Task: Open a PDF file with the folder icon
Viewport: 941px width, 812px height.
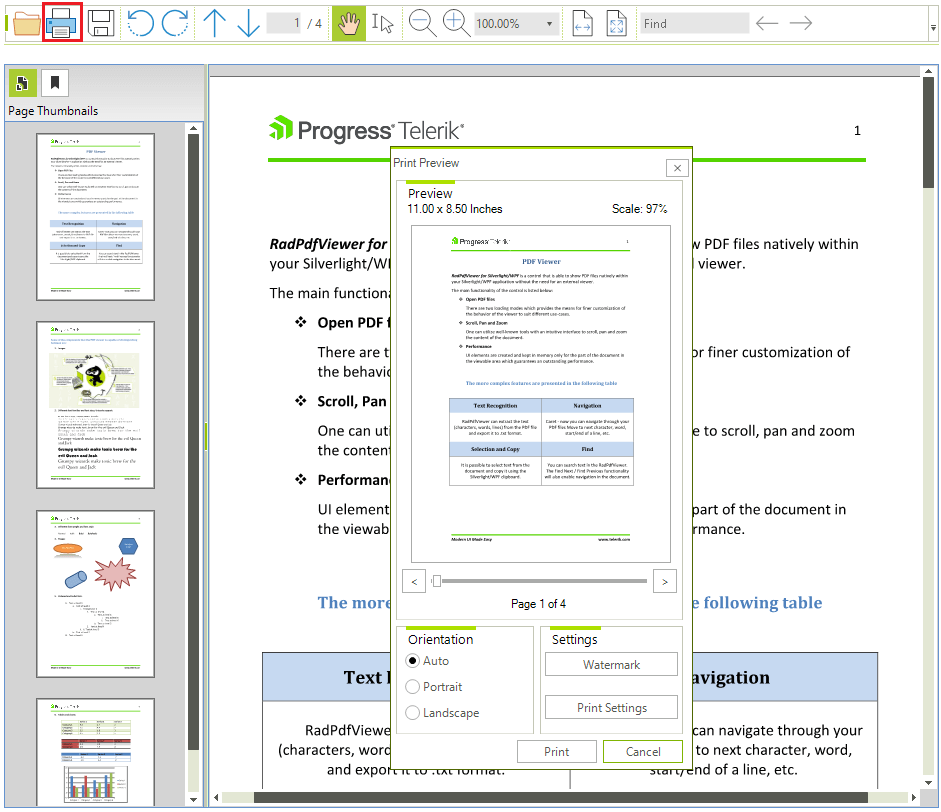Action: [24, 23]
